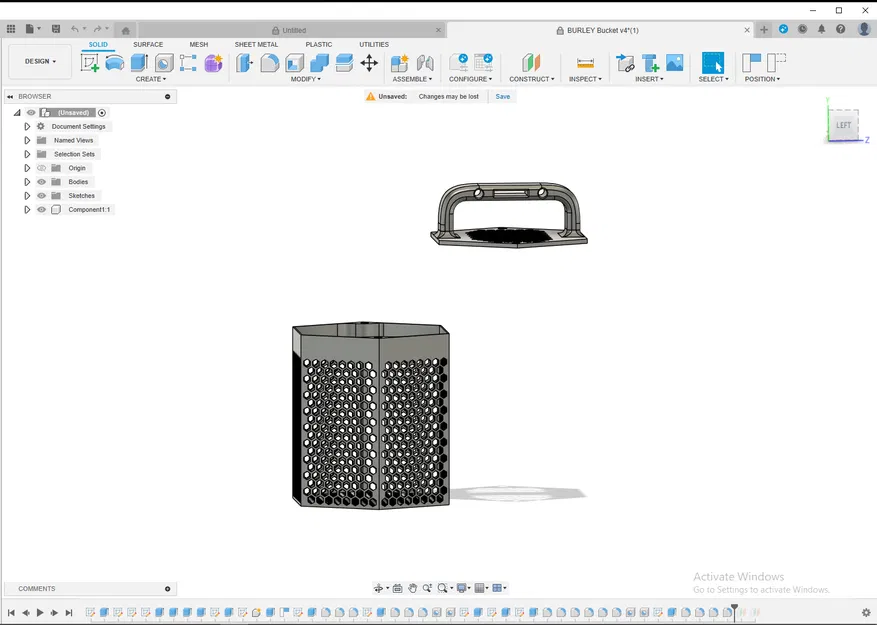877x625 pixels.
Task: Switch to the Untitled document tab
Action: tap(291, 30)
